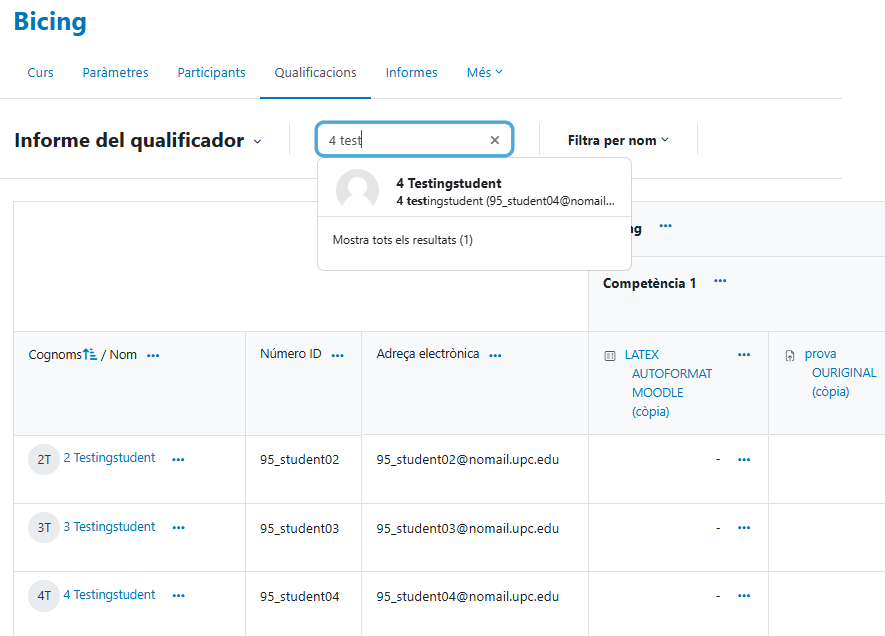This screenshot has height=636, width=885.
Task: Expand the Filtra per nom dropdown
Action: 618,141
